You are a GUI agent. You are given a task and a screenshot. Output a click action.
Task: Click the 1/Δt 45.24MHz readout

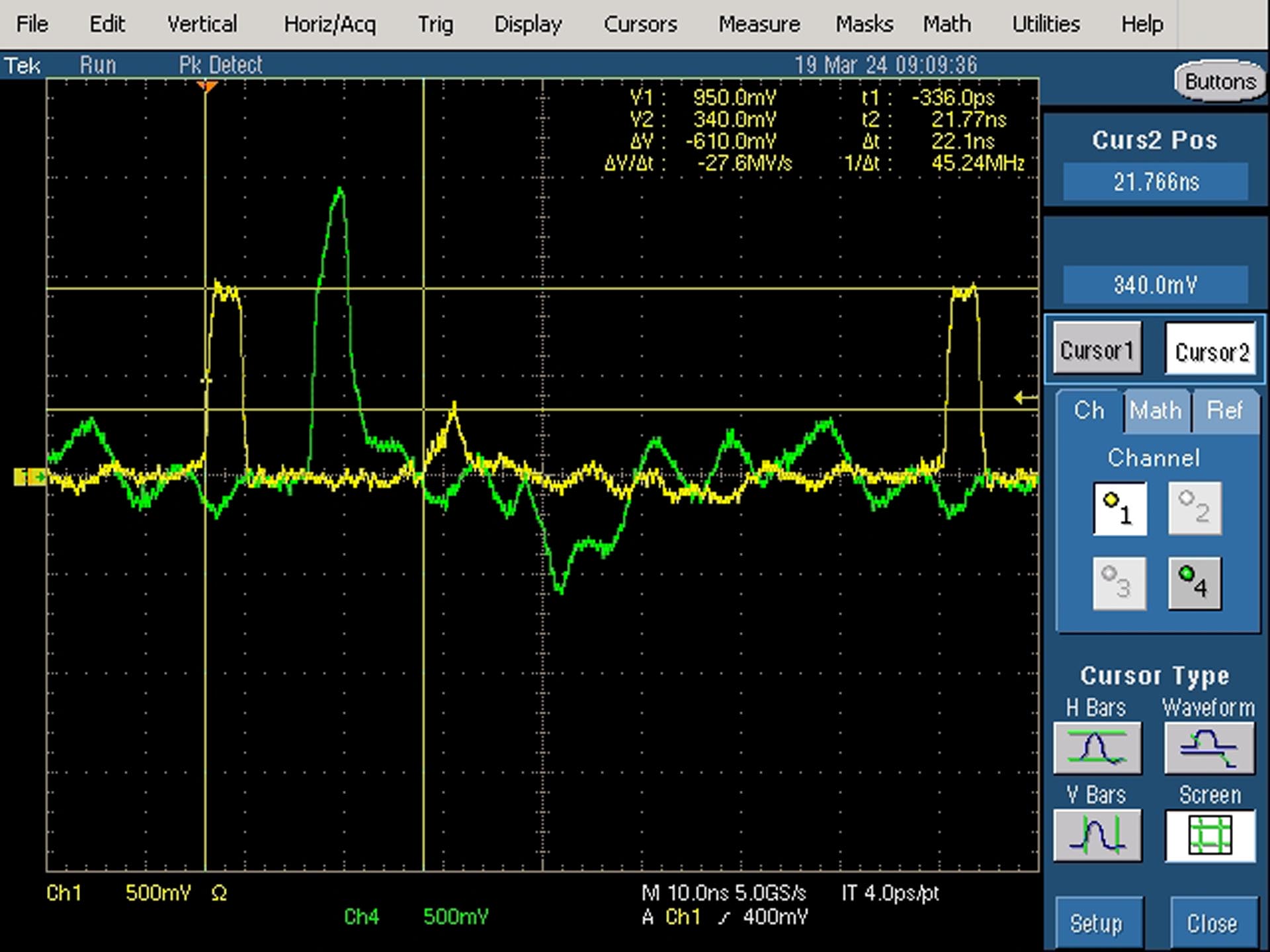[934, 163]
